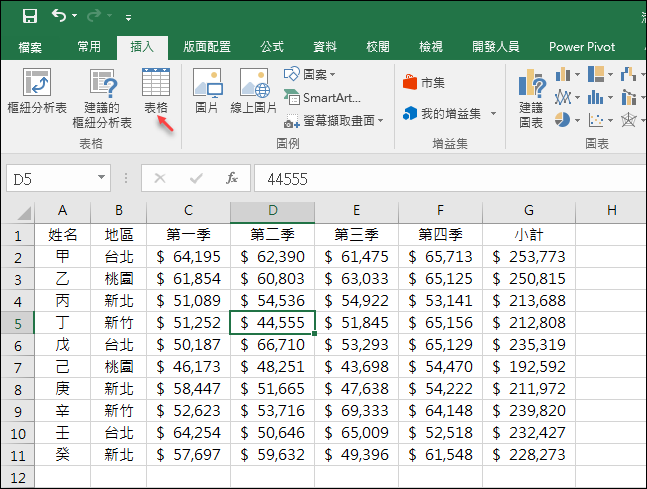Click the 表格 (Table) icon

156,90
